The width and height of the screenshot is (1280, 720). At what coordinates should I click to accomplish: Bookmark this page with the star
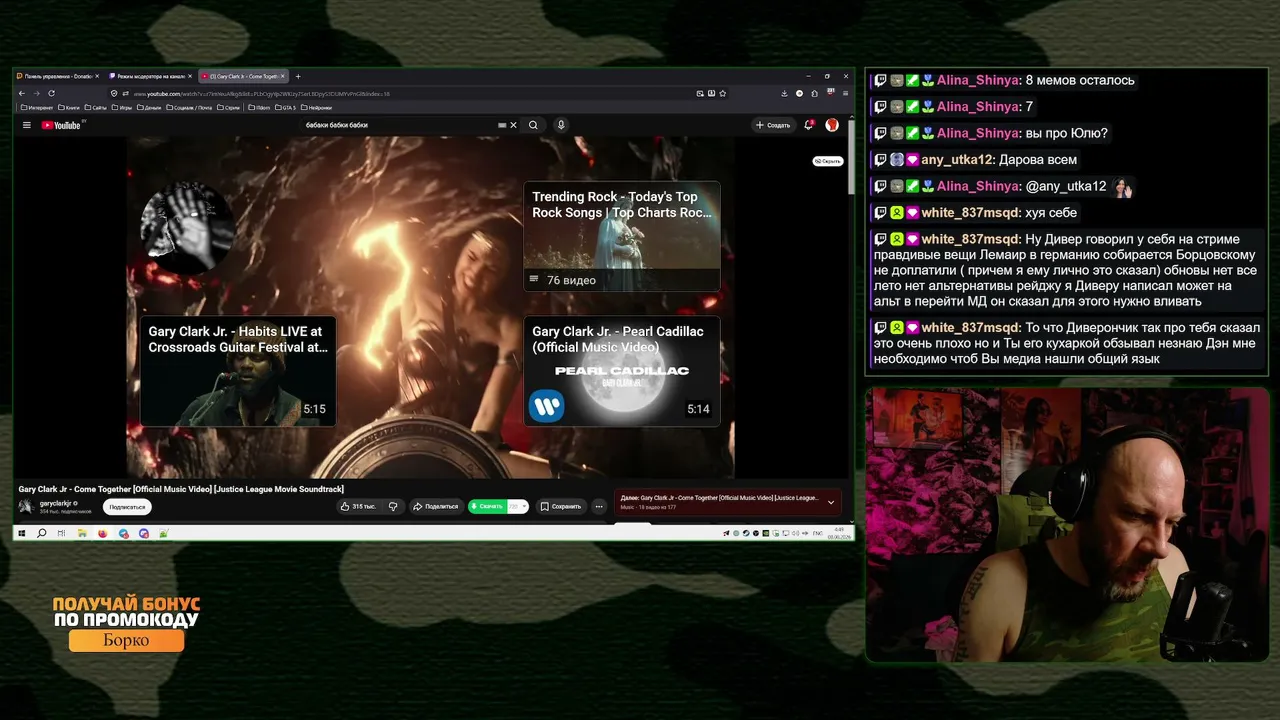click(x=723, y=93)
